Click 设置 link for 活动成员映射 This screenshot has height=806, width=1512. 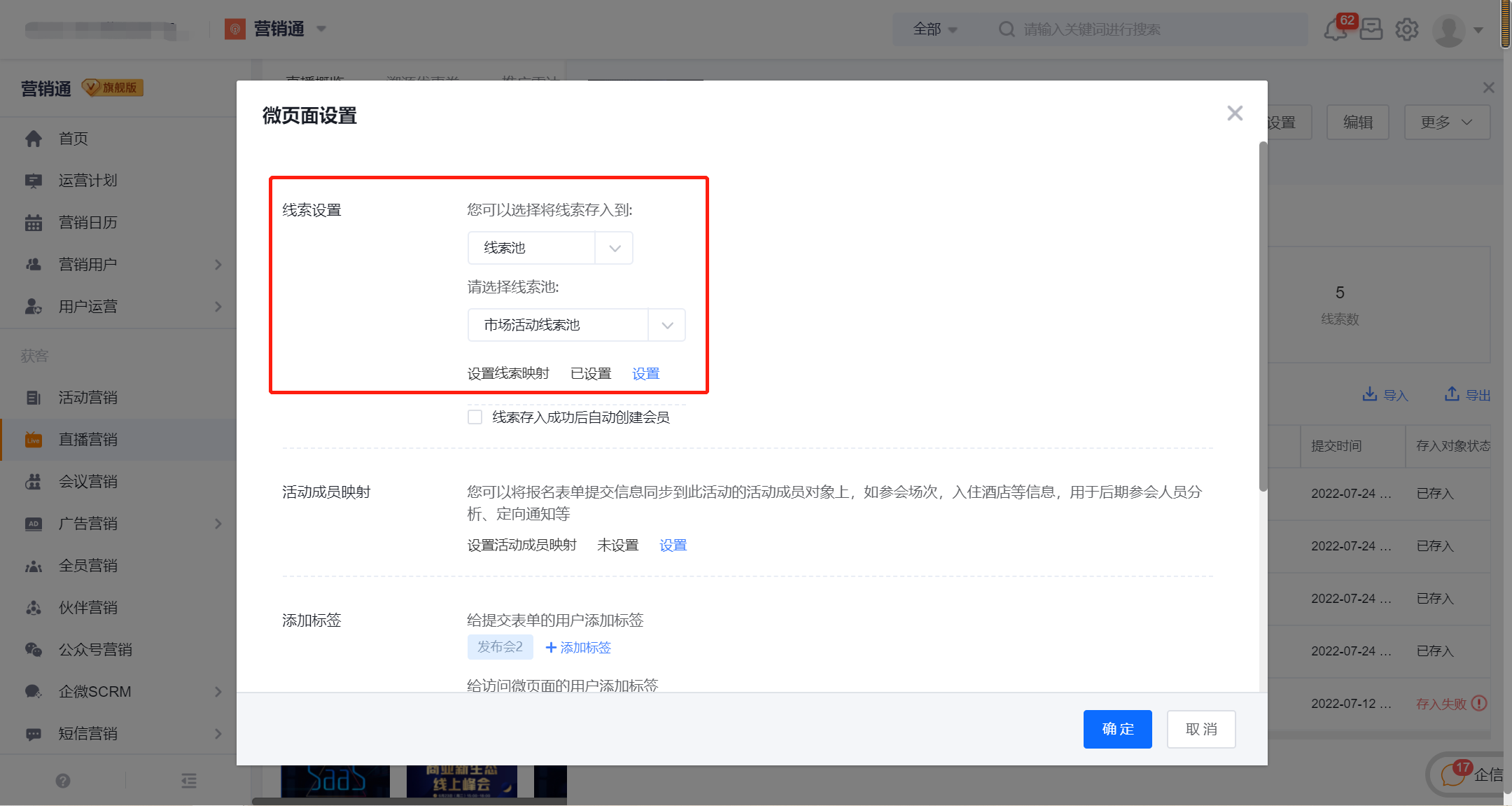(673, 546)
